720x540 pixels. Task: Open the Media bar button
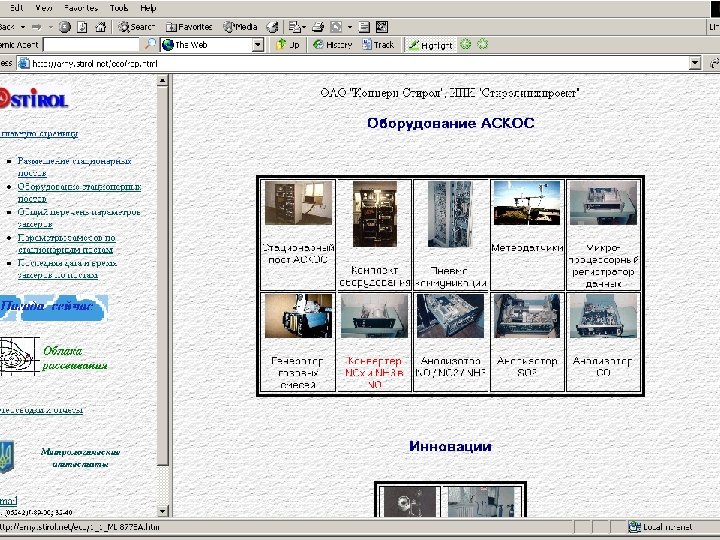(x=240, y=27)
